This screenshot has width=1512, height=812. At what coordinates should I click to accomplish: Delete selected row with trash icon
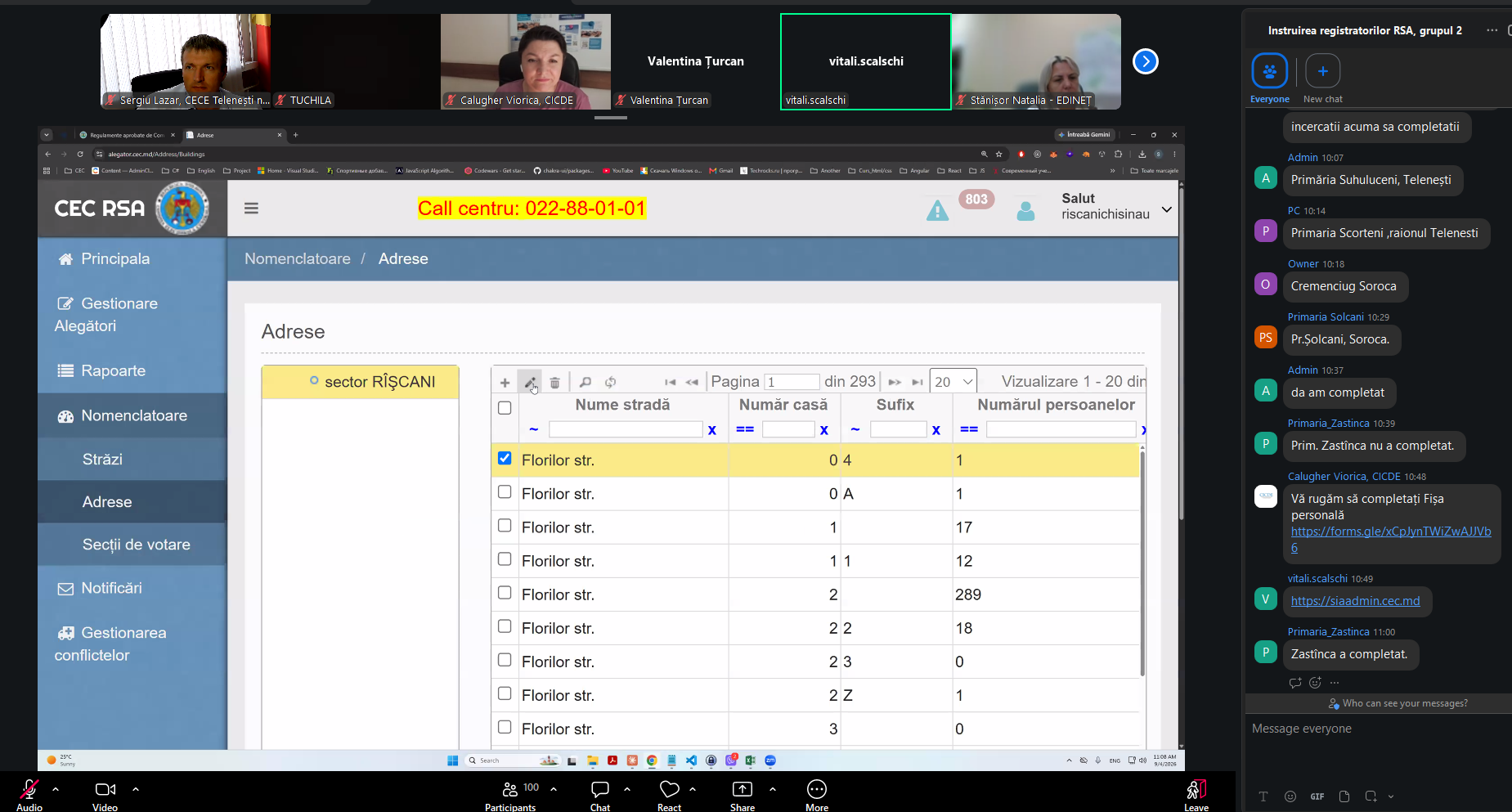(x=554, y=382)
